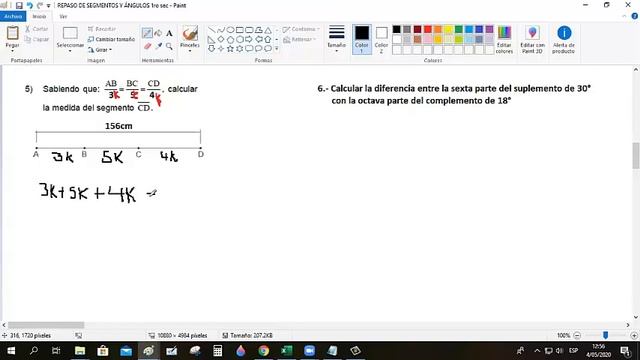Open the Tamaño line thickness dropdown

pyautogui.click(x=336, y=40)
